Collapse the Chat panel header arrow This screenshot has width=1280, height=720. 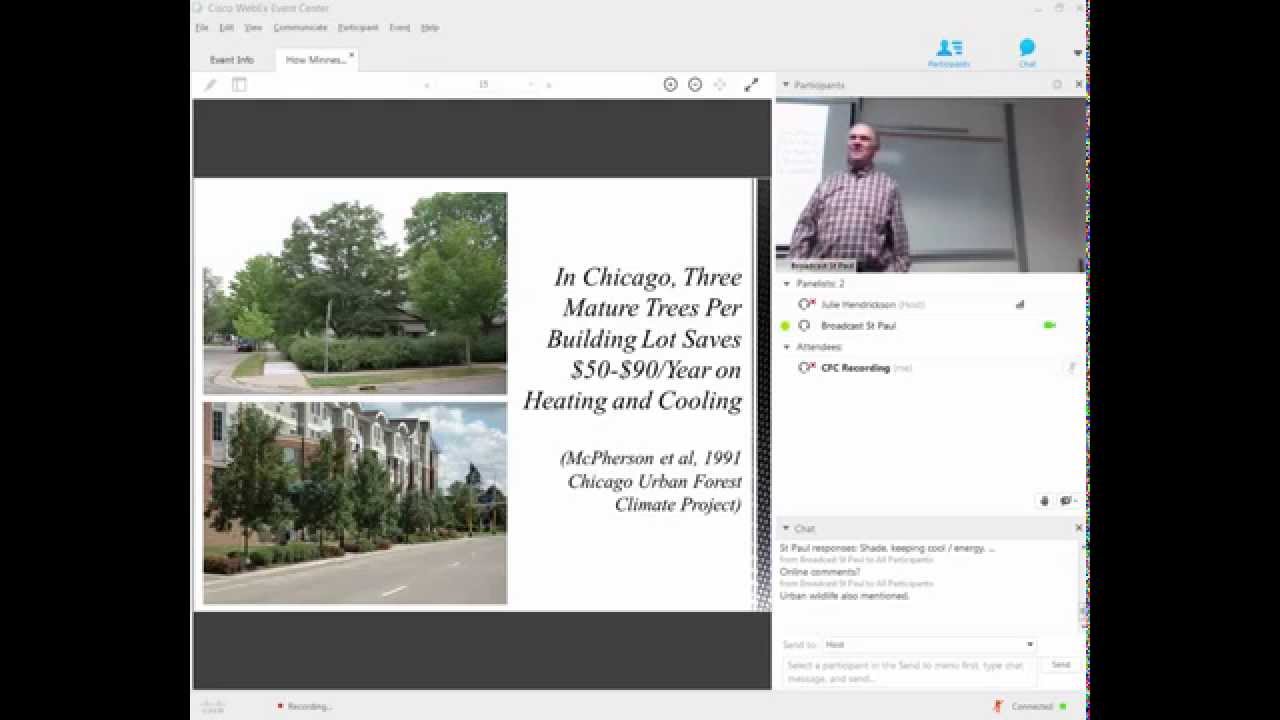[x=786, y=528]
